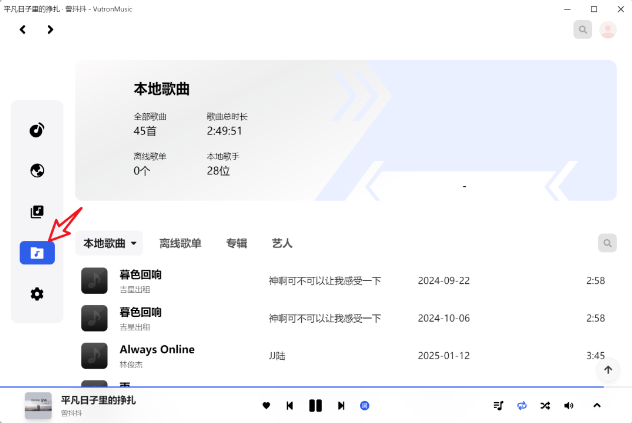Toggle the repeat loop mode
Image resolution: width=632 pixels, height=423 pixels.
(x=521, y=406)
